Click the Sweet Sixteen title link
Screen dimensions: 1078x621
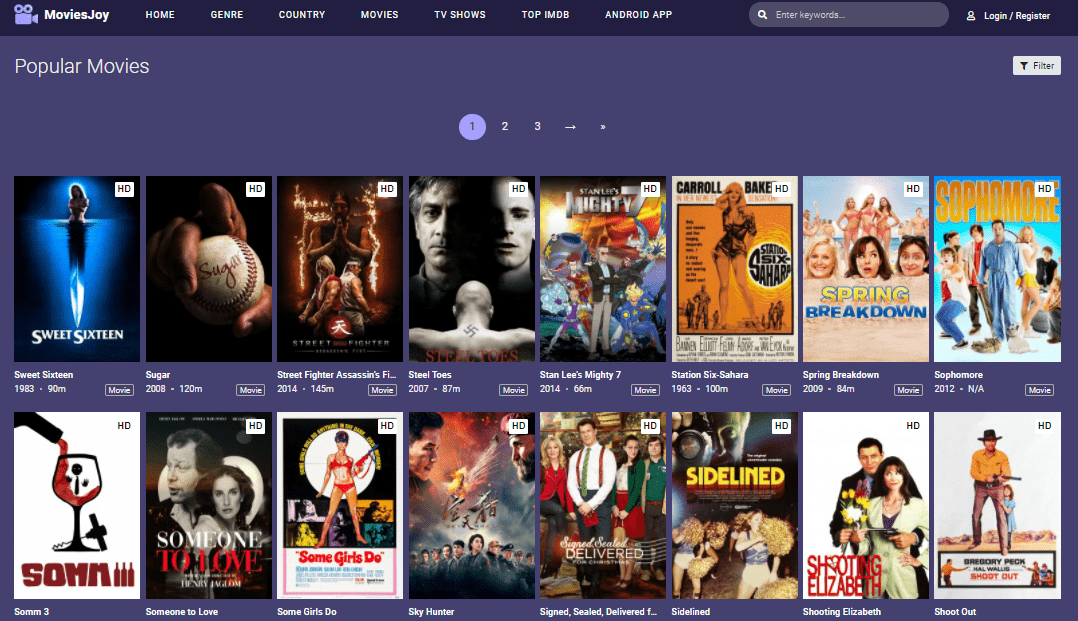point(43,375)
